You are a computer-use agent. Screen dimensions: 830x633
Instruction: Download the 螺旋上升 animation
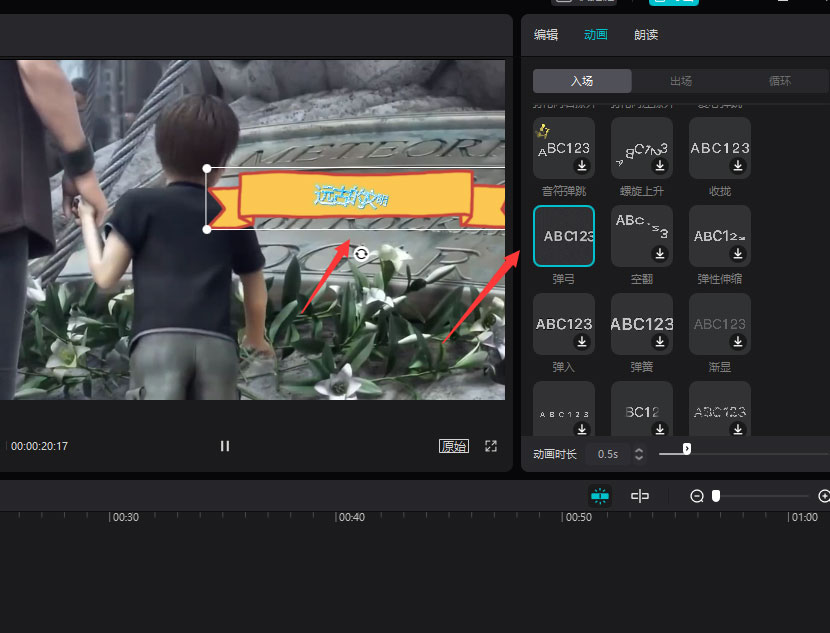click(x=660, y=166)
